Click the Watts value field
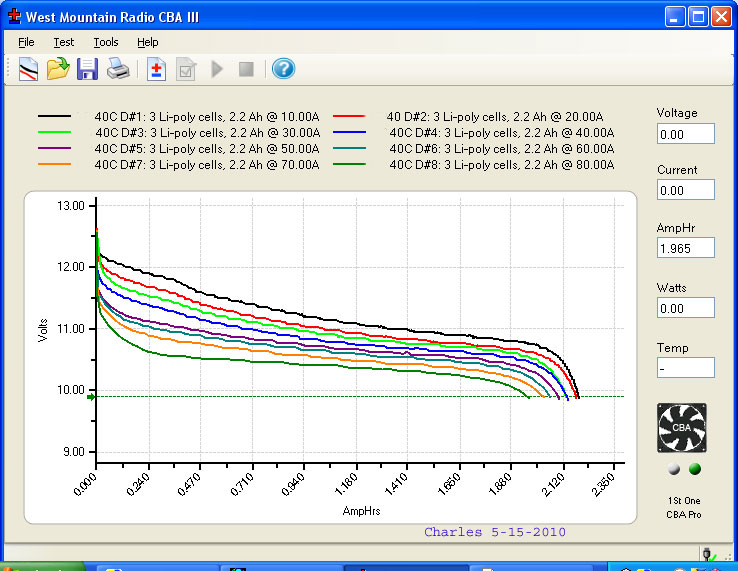The width and height of the screenshot is (738, 571). (685, 309)
